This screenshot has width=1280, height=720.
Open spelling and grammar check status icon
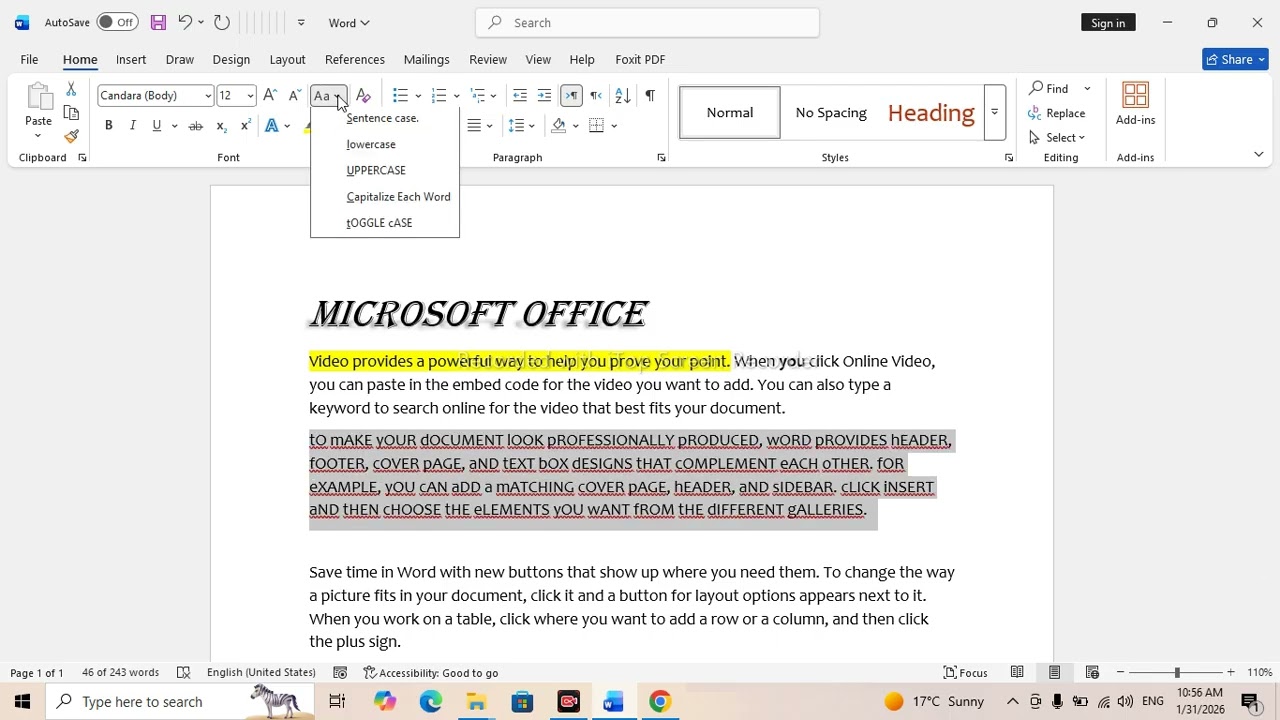coord(183,673)
